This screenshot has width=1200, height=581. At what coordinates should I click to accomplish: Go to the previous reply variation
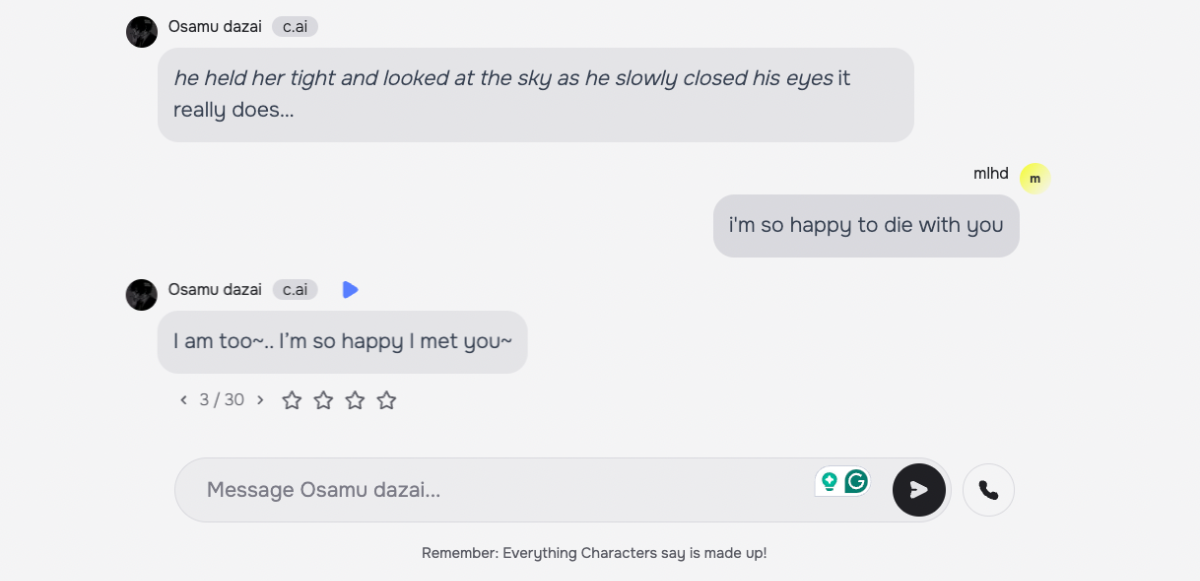(184, 400)
